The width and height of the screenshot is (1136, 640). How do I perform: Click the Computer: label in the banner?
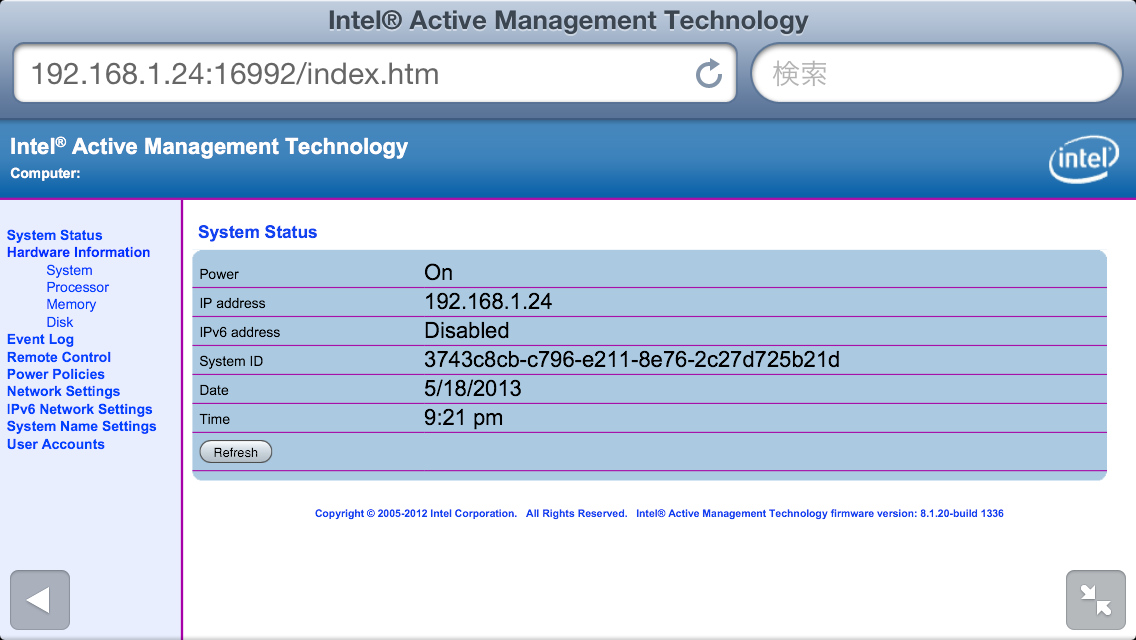(45, 174)
